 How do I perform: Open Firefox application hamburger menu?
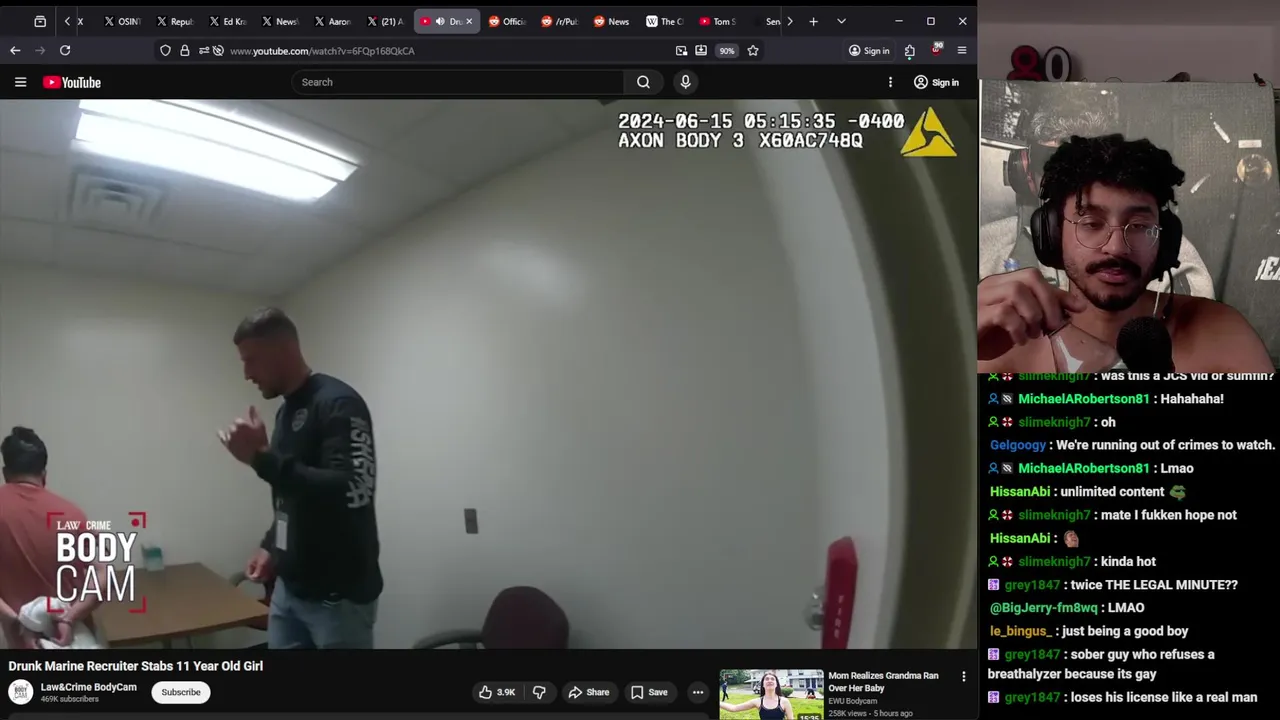[x=962, y=50]
